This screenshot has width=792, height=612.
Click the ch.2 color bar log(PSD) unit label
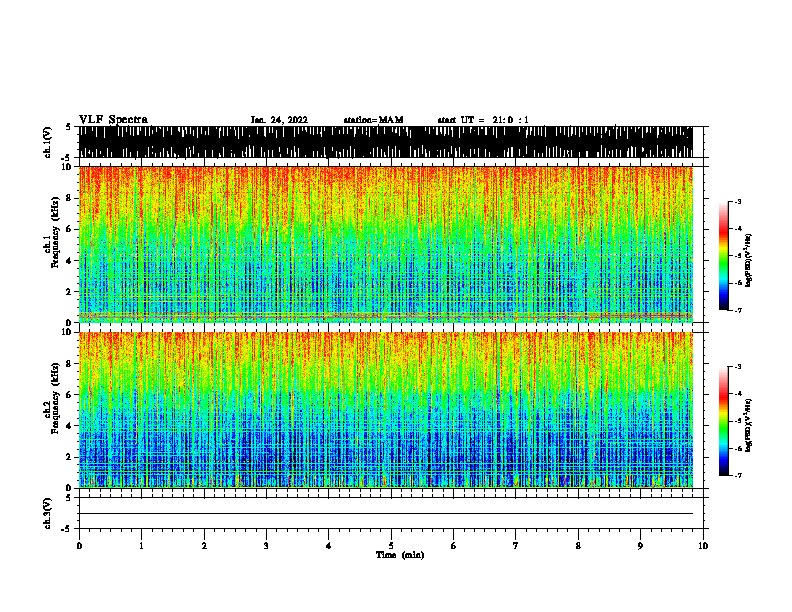coord(749,425)
